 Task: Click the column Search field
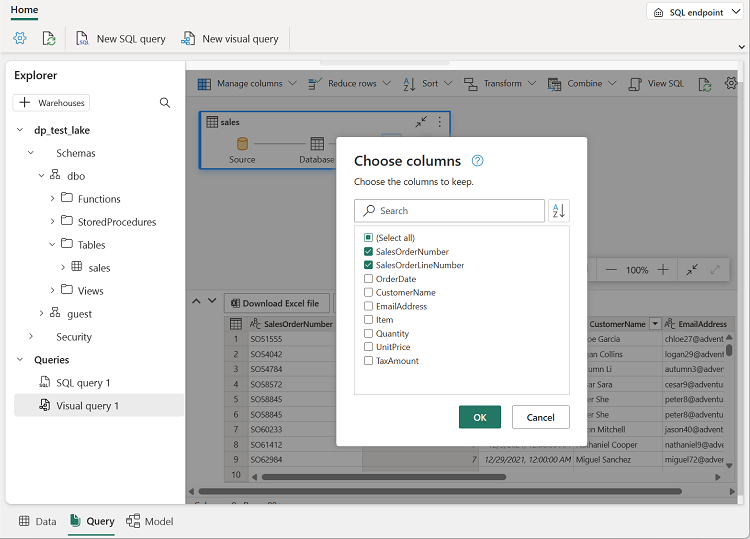(449, 210)
